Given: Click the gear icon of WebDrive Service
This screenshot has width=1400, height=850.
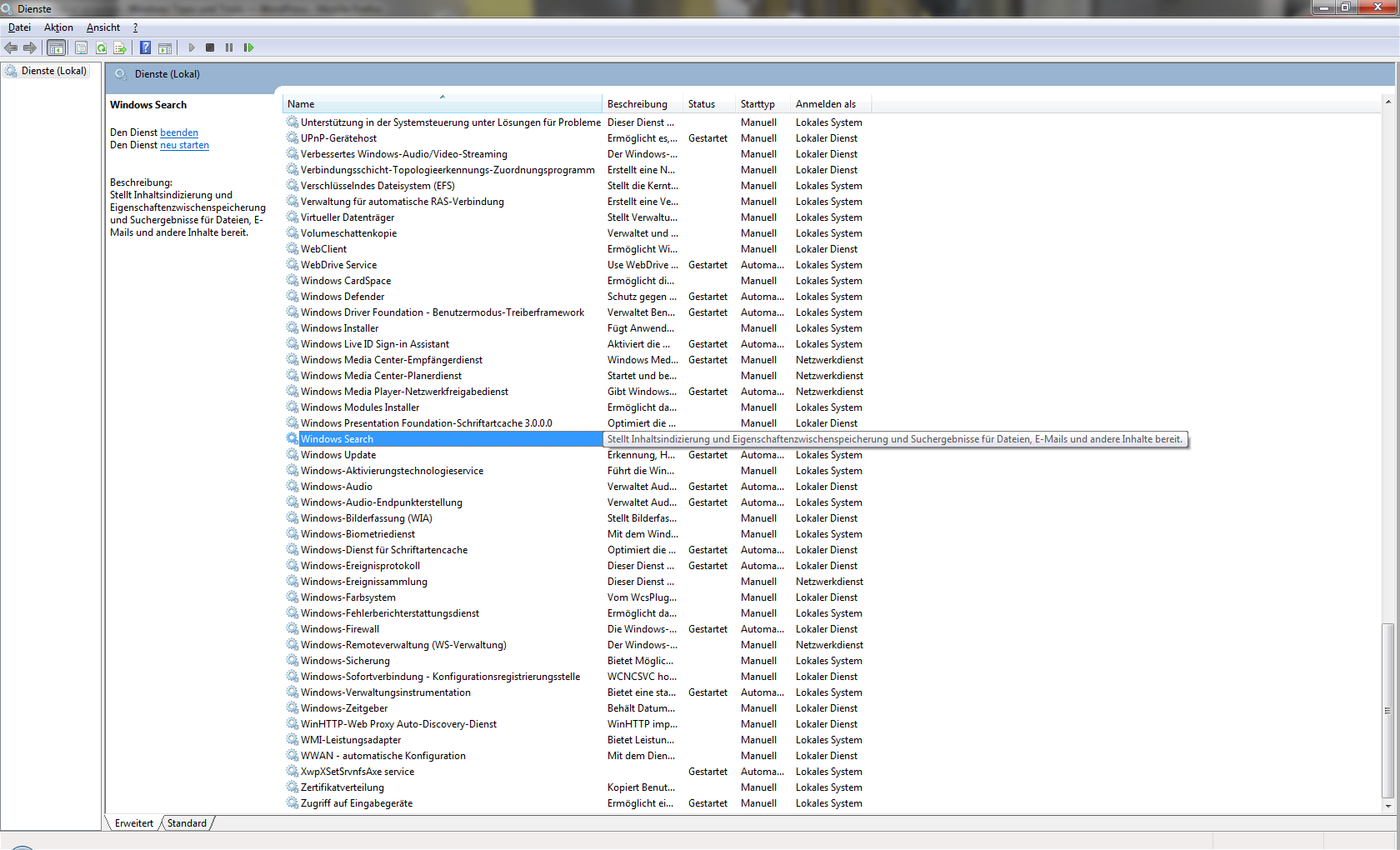Looking at the screenshot, I should pos(292,264).
